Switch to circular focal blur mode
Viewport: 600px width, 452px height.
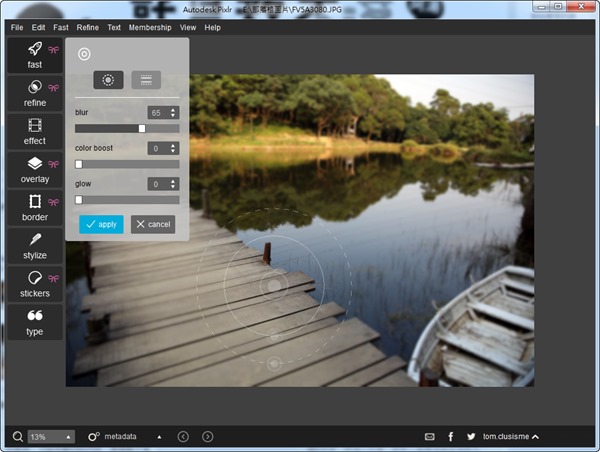tap(108, 80)
